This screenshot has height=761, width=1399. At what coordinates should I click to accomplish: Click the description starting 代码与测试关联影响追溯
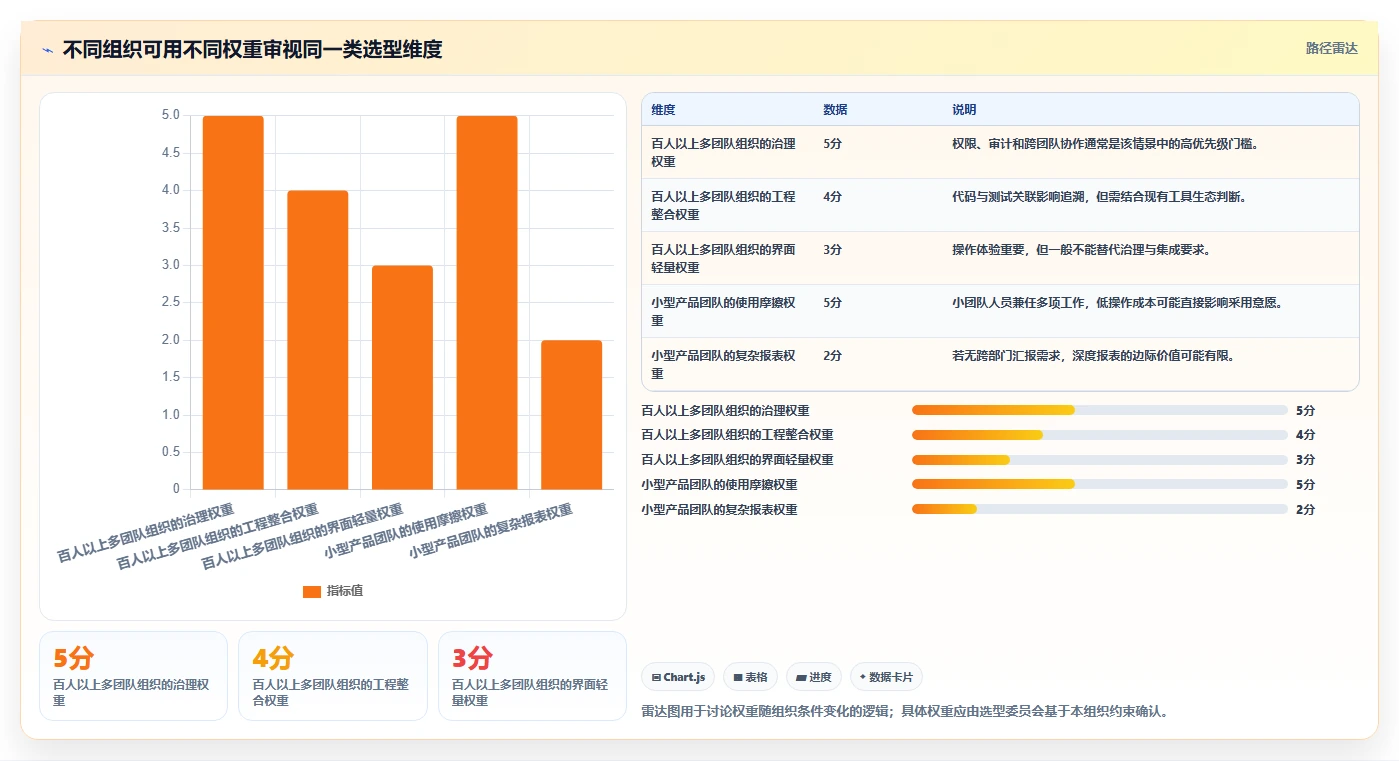[x=1099, y=197]
